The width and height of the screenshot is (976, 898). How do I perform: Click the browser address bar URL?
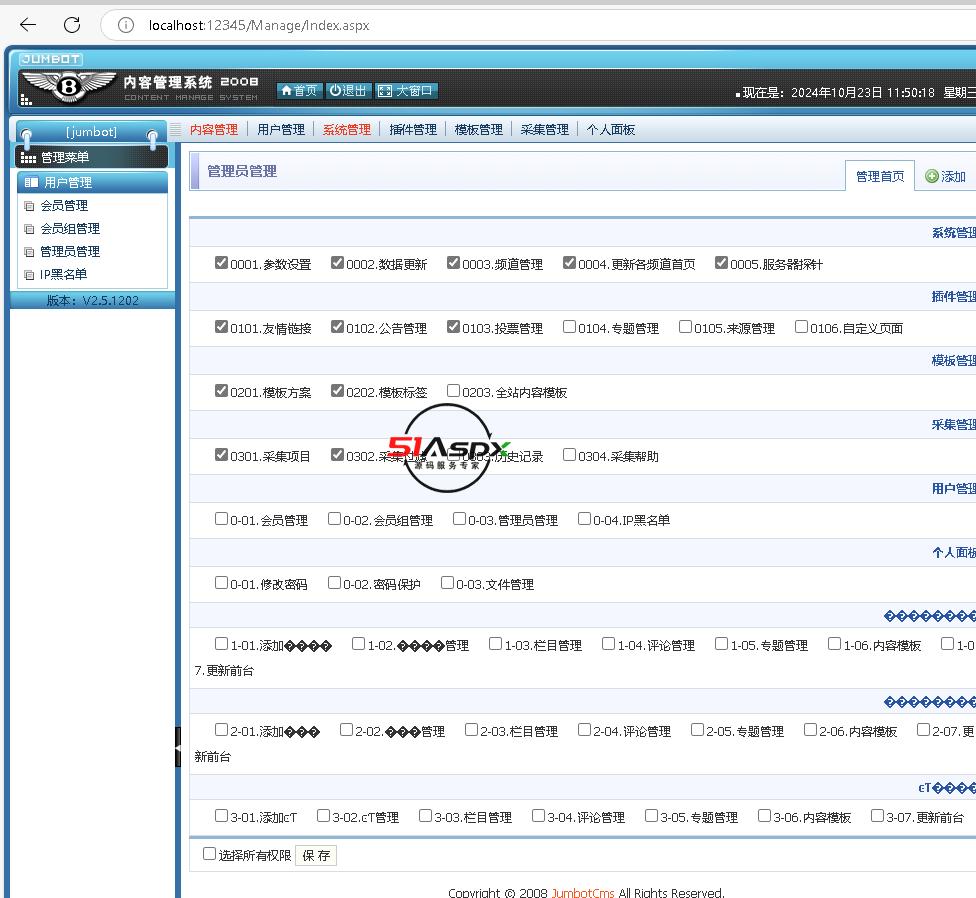259,25
